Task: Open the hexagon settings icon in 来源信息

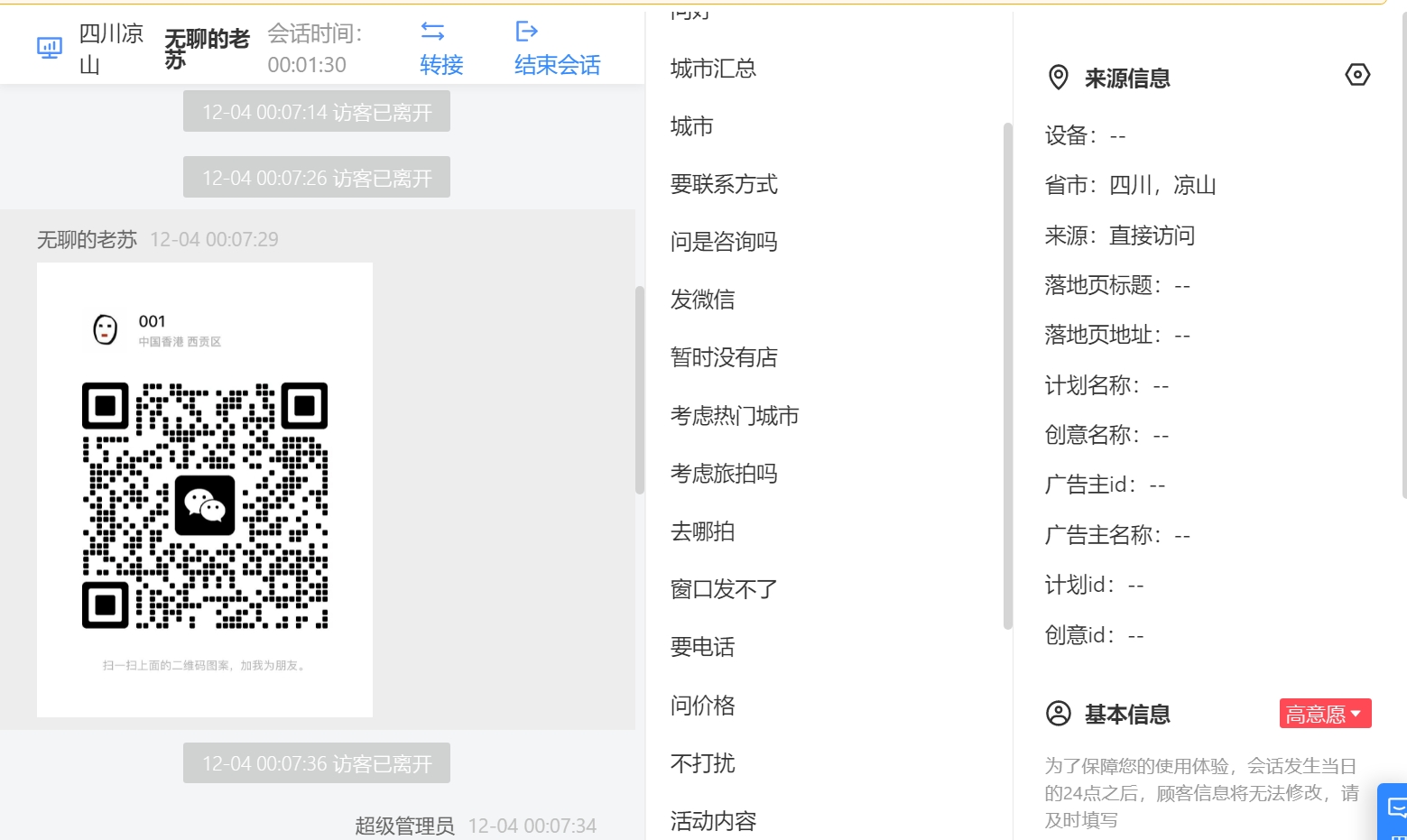Action: pyautogui.click(x=1357, y=75)
